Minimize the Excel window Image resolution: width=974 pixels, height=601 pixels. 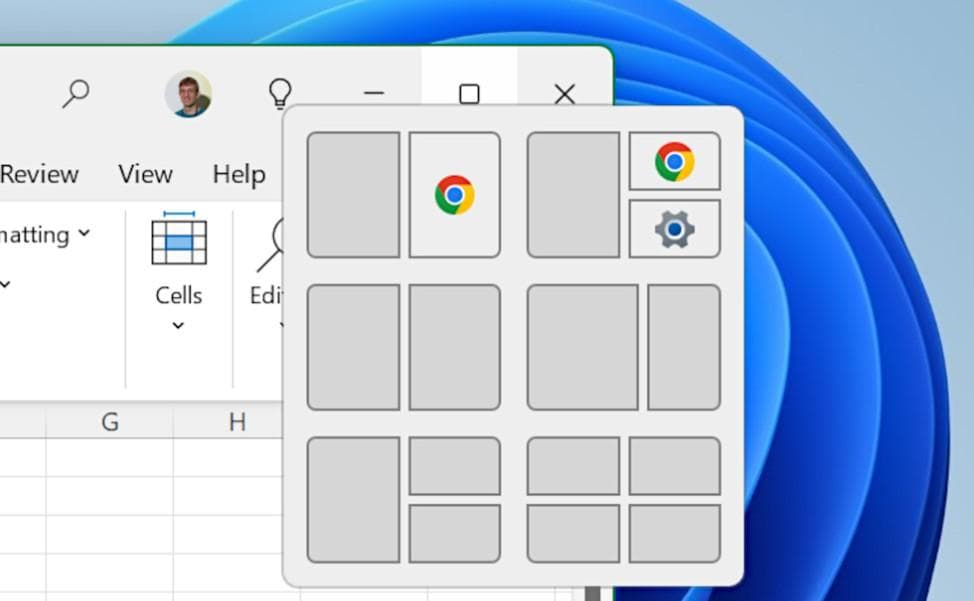[374, 94]
